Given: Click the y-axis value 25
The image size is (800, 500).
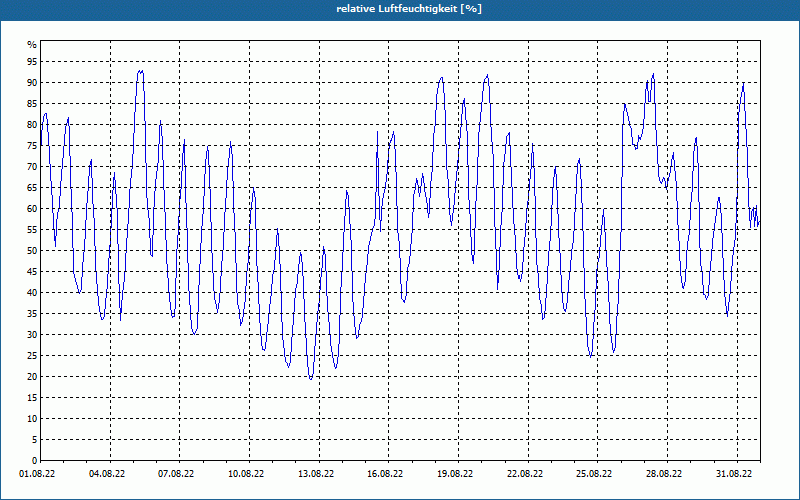Looking at the screenshot, I should pyautogui.click(x=32, y=356).
